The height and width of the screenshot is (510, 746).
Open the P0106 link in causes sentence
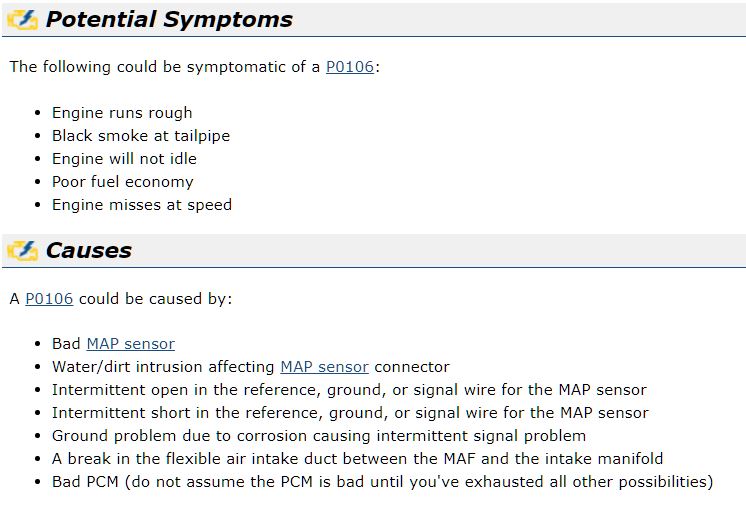(x=49, y=298)
